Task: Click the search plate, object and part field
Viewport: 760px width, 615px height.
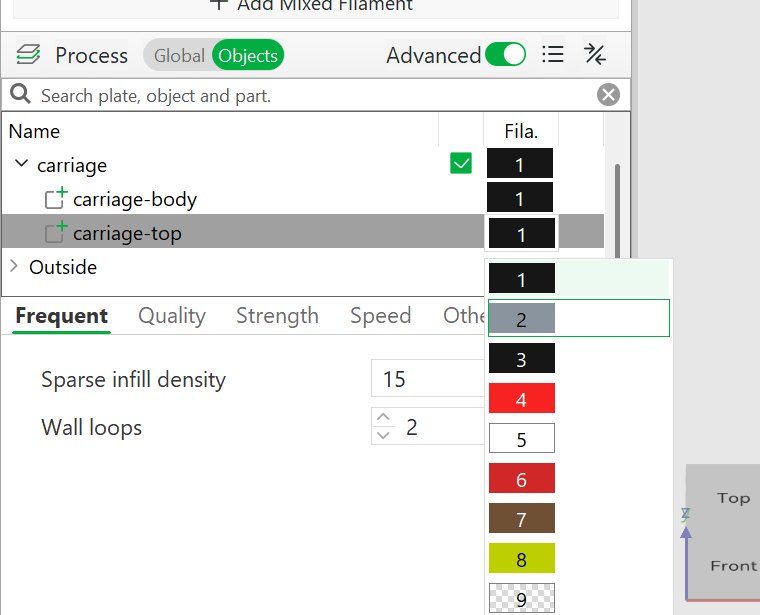Action: tap(313, 95)
